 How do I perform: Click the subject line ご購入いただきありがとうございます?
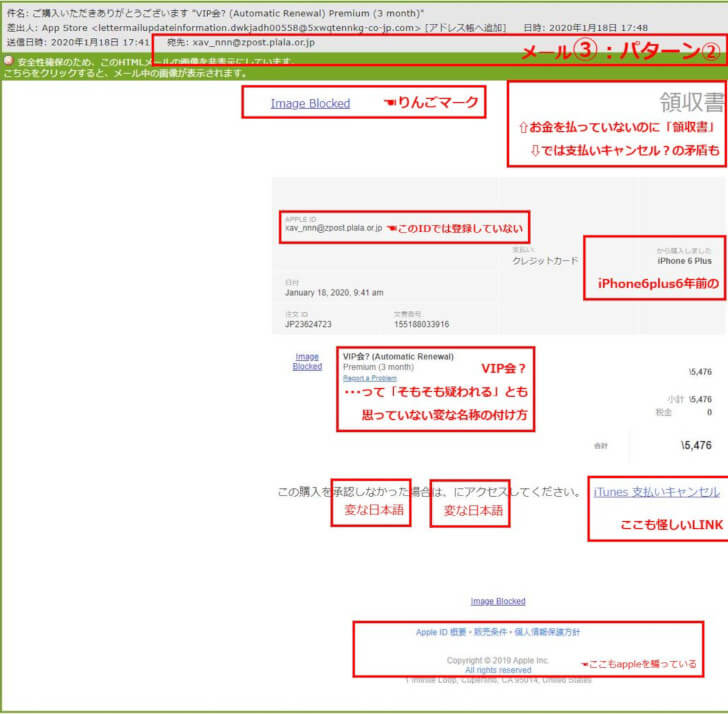(228, 13)
